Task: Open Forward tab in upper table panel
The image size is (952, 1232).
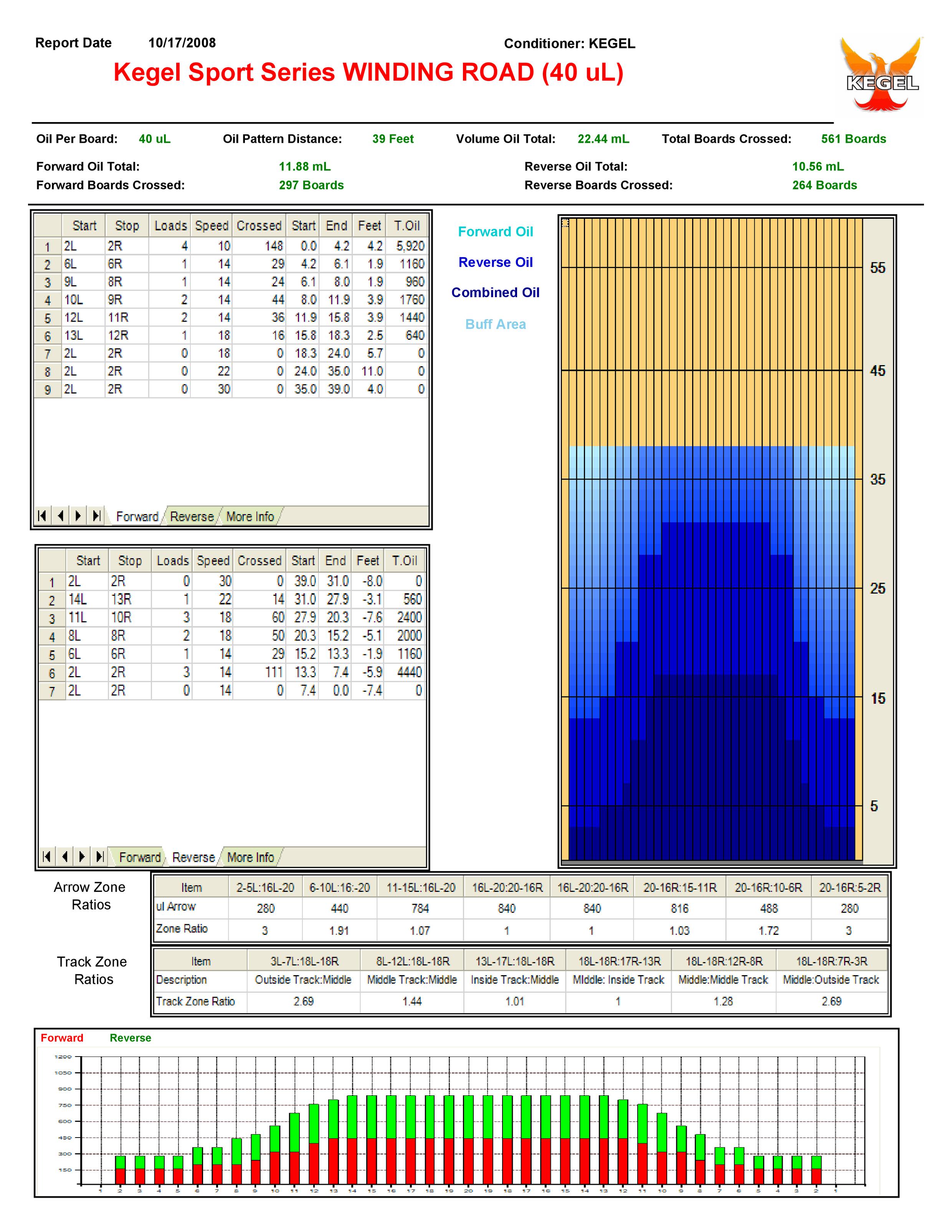Action: pyautogui.click(x=137, y=516)
